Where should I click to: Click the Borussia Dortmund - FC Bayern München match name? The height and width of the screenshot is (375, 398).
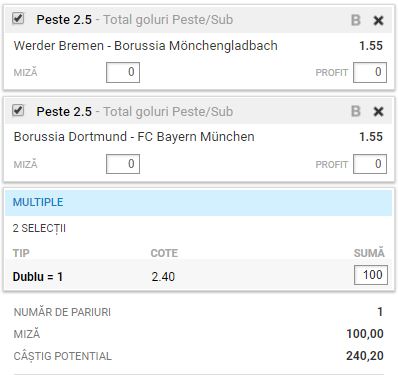coord(134,137)
